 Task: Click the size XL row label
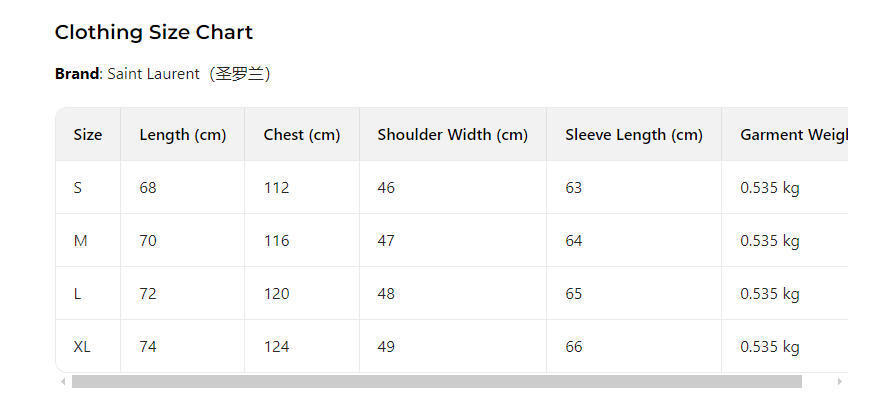coord(82,347)
